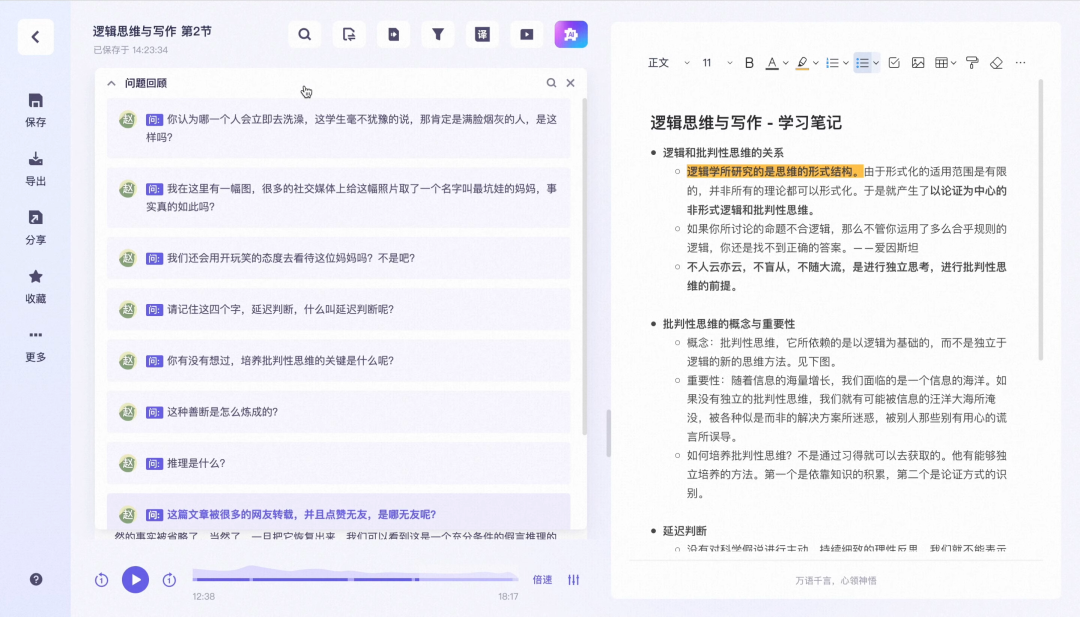
Task: Open the font size 11 dropdown
Action: click(717, 63)
